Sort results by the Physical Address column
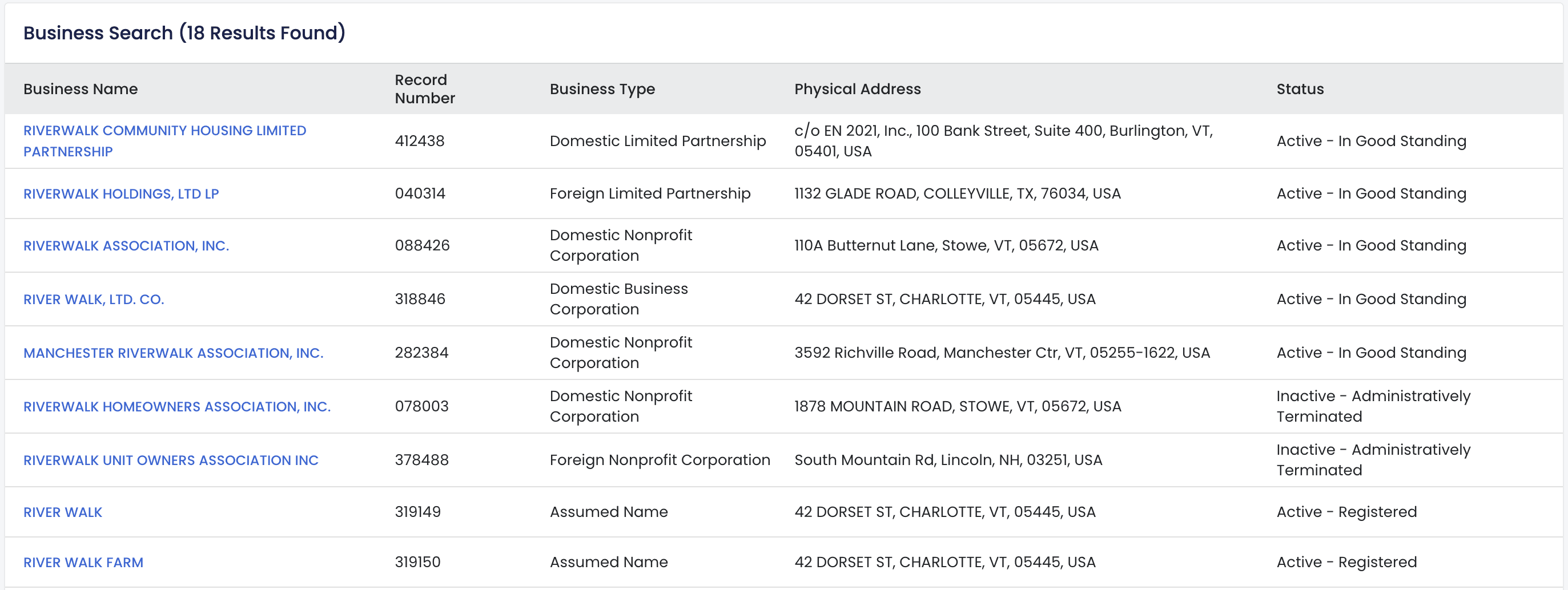This screenshot has height=590, width=1568. click(857, 89)
